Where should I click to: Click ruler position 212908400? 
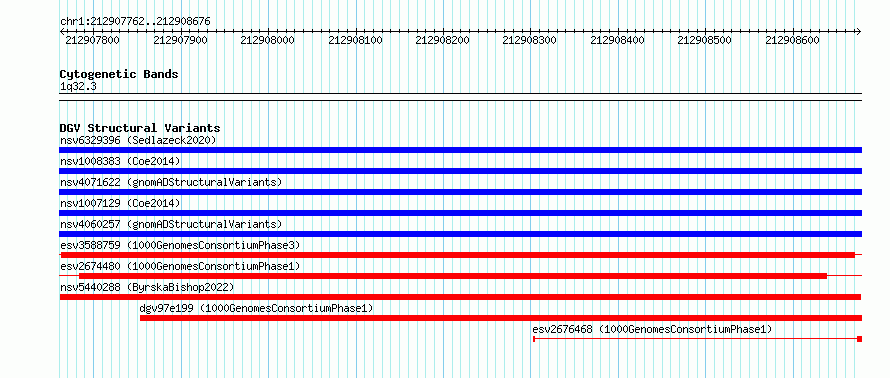[x=618, y=40]
